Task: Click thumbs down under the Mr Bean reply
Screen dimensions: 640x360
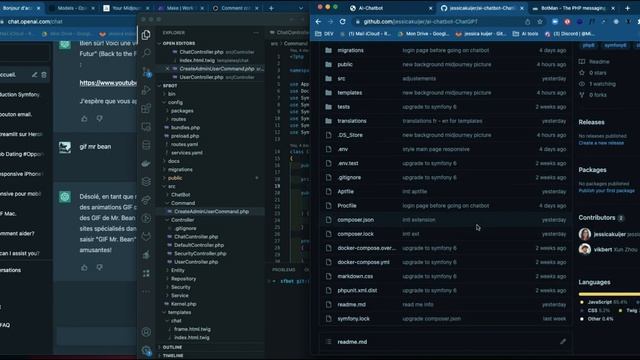Action: tap(100, 267)
